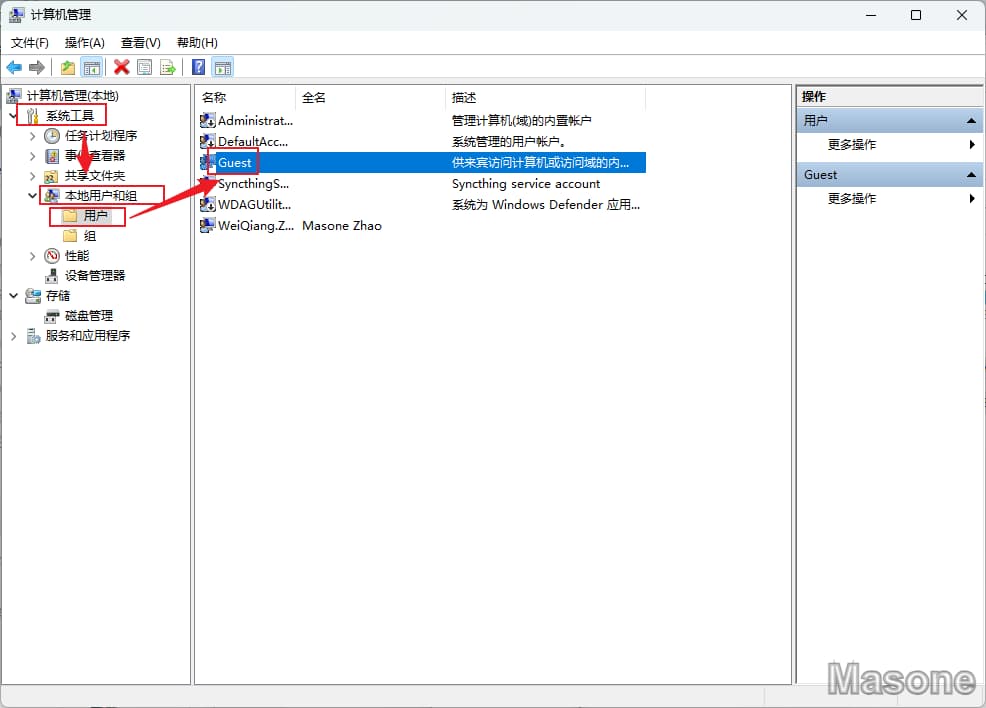986x708 pixels.
Task: Click the Storage node icon
Action: click(33, 296)
